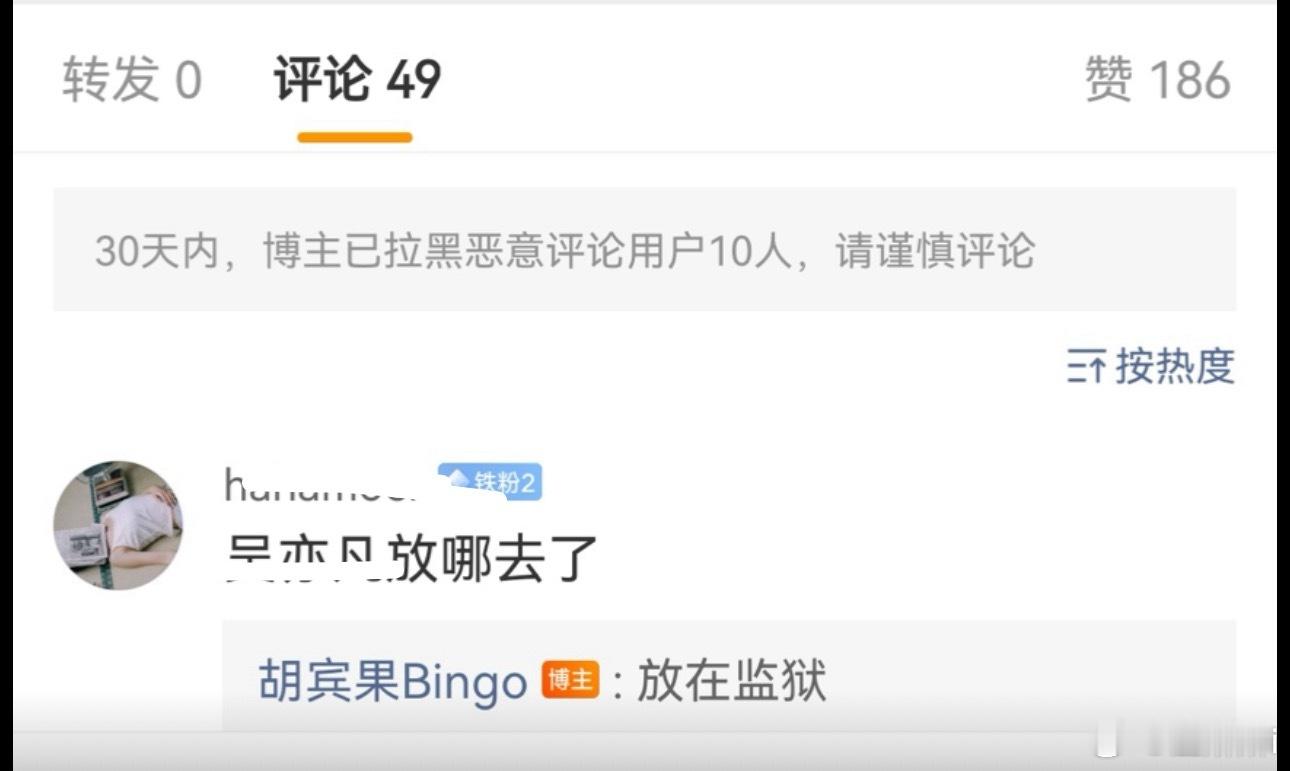Click the blurred watermark at bottom right

coord(1187,745)
